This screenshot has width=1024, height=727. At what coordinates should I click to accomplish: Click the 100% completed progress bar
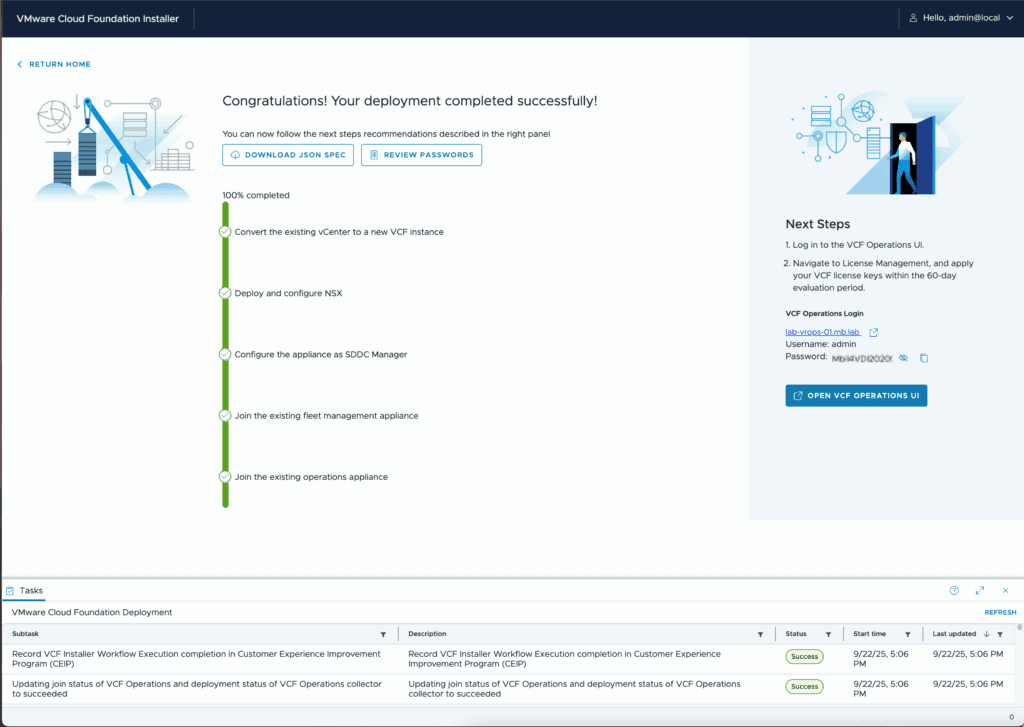225,355
